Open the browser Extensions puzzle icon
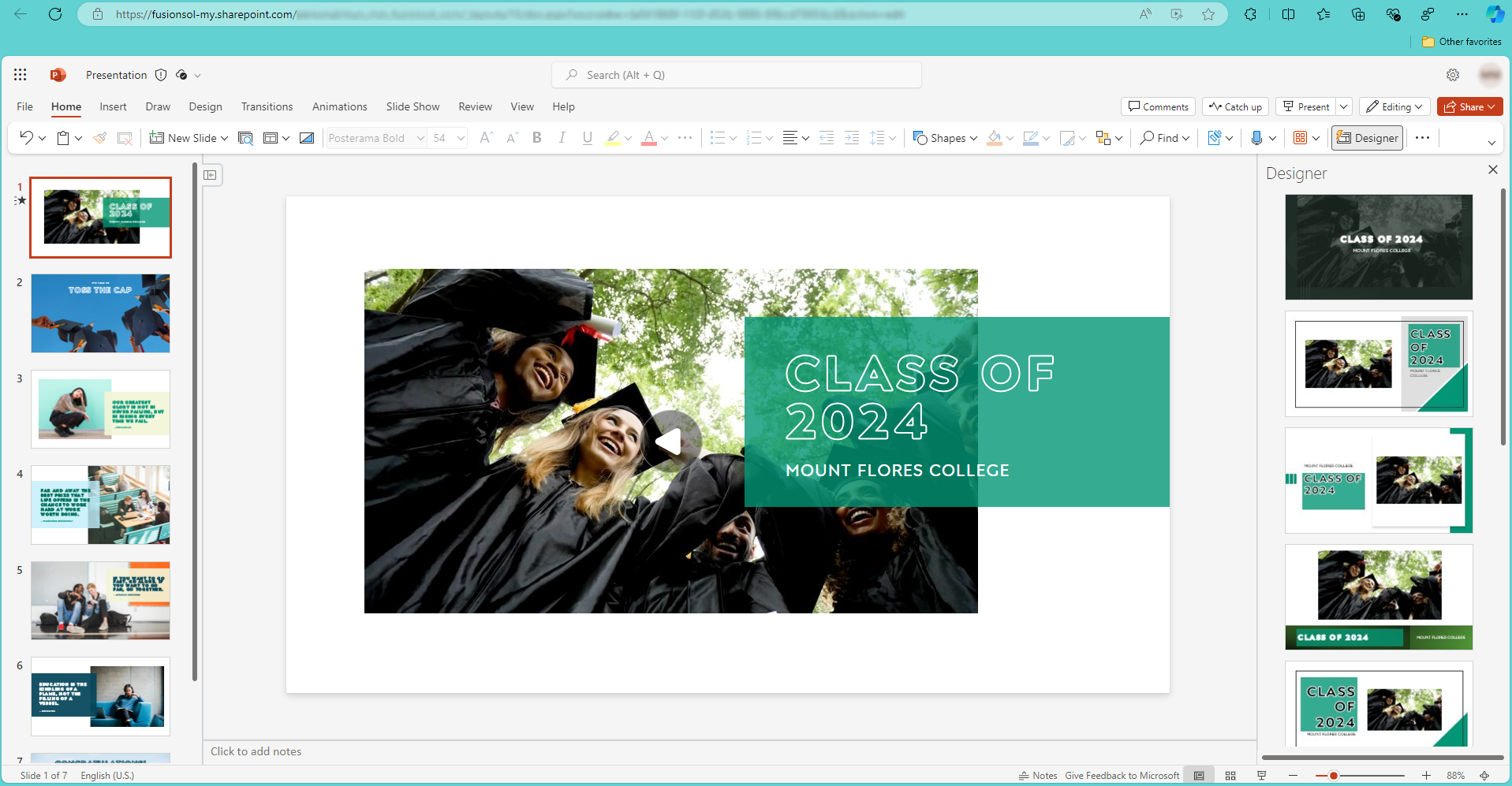The image size is (1512, 786). 1250,14
